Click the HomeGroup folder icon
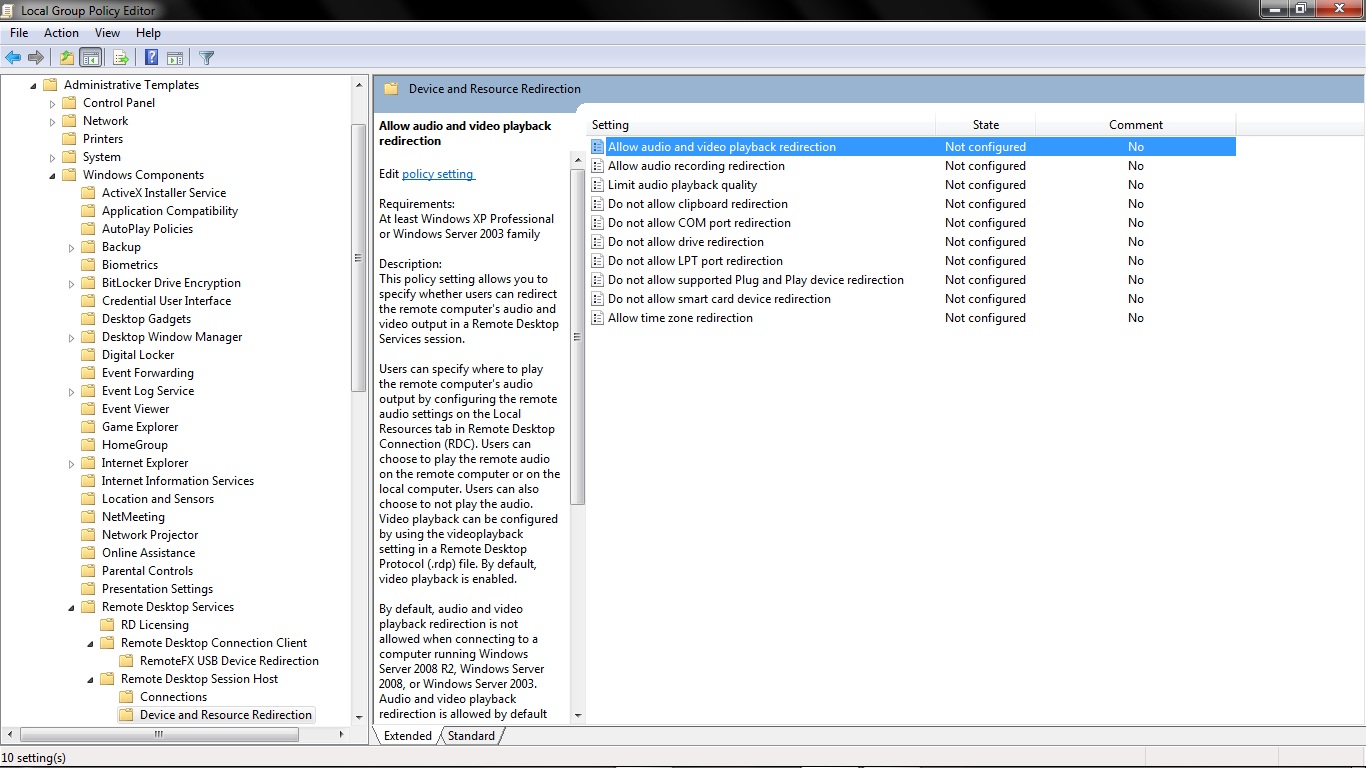Screen dimensions: 1366x768 tap(89, 445)
